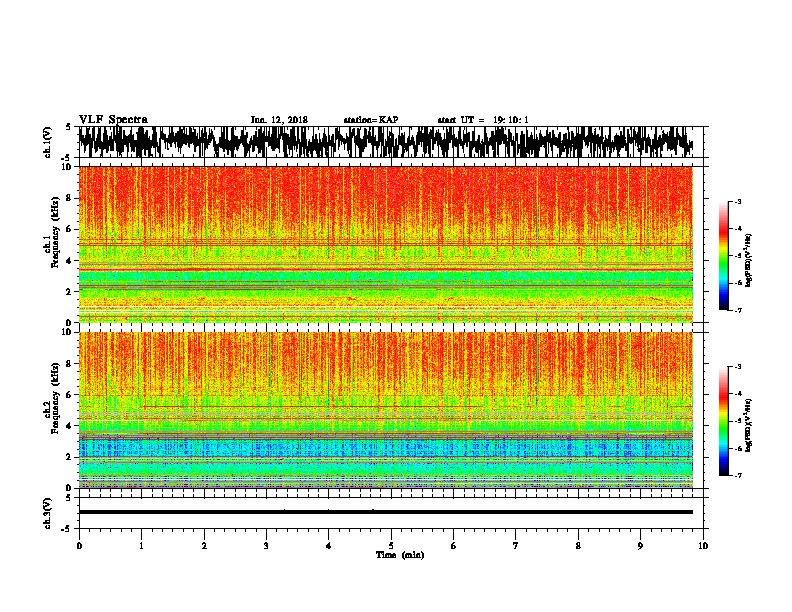Screen dimensions: 792x612
Task: Click the "start UT = 19:10:1" header text
Action: click(483, 120)
